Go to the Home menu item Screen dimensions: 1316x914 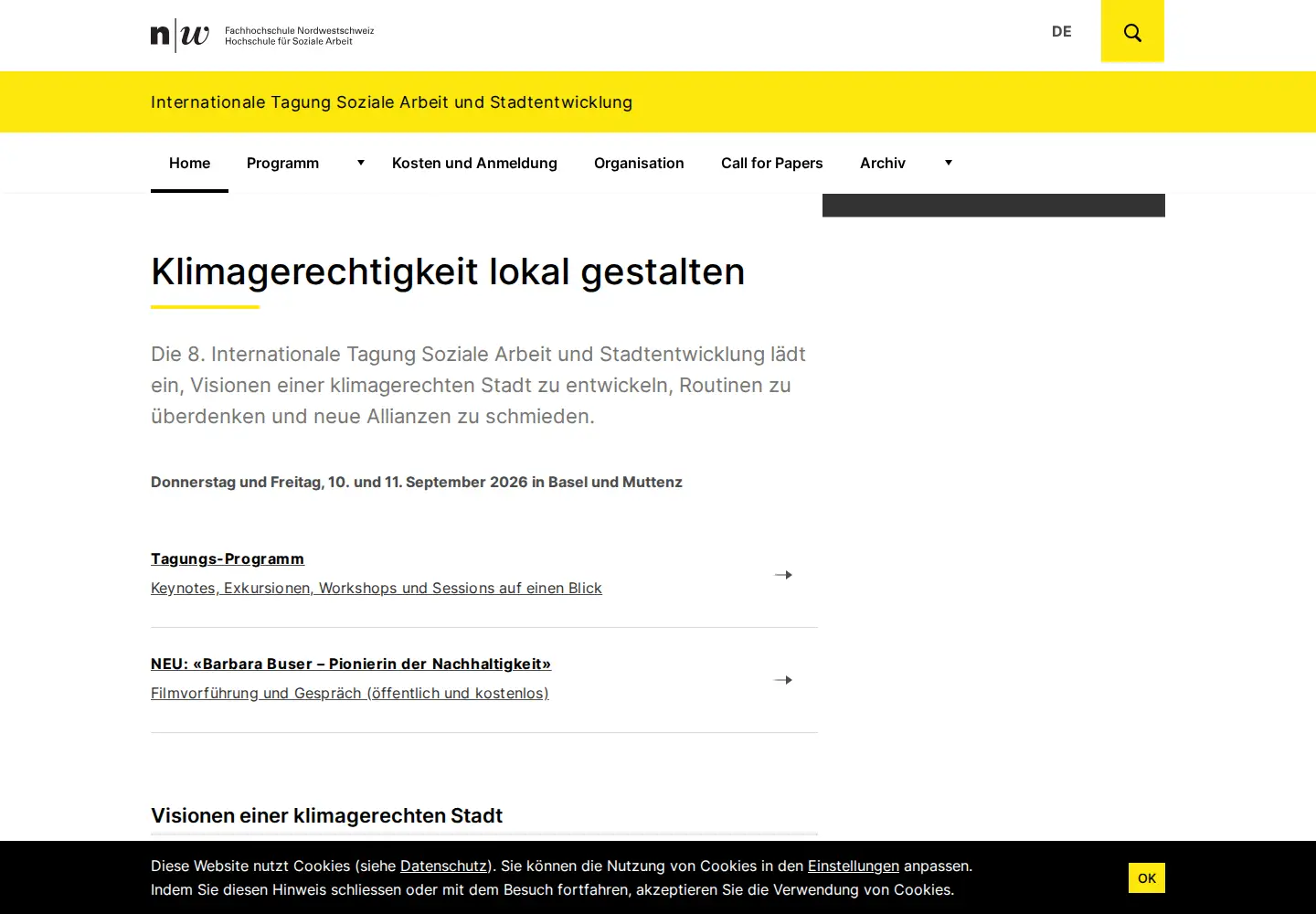[189, 163]
